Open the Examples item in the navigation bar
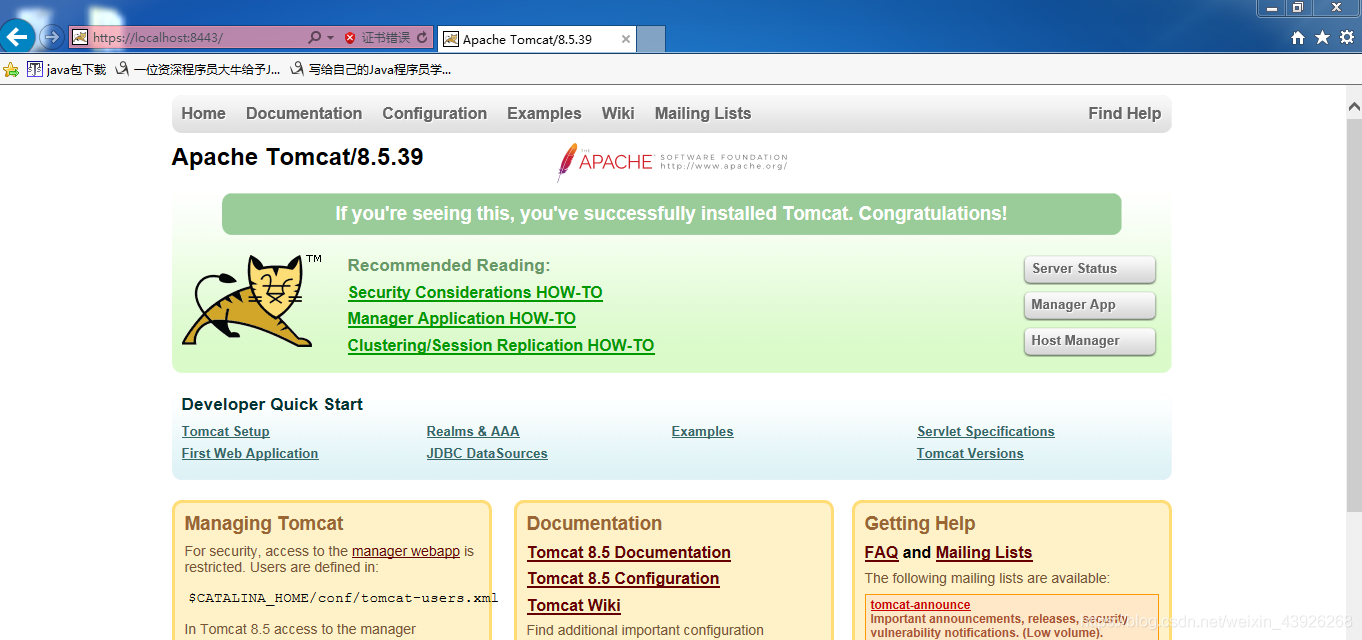Viewport: 1362px width, 640px height. tap(544, 113)
